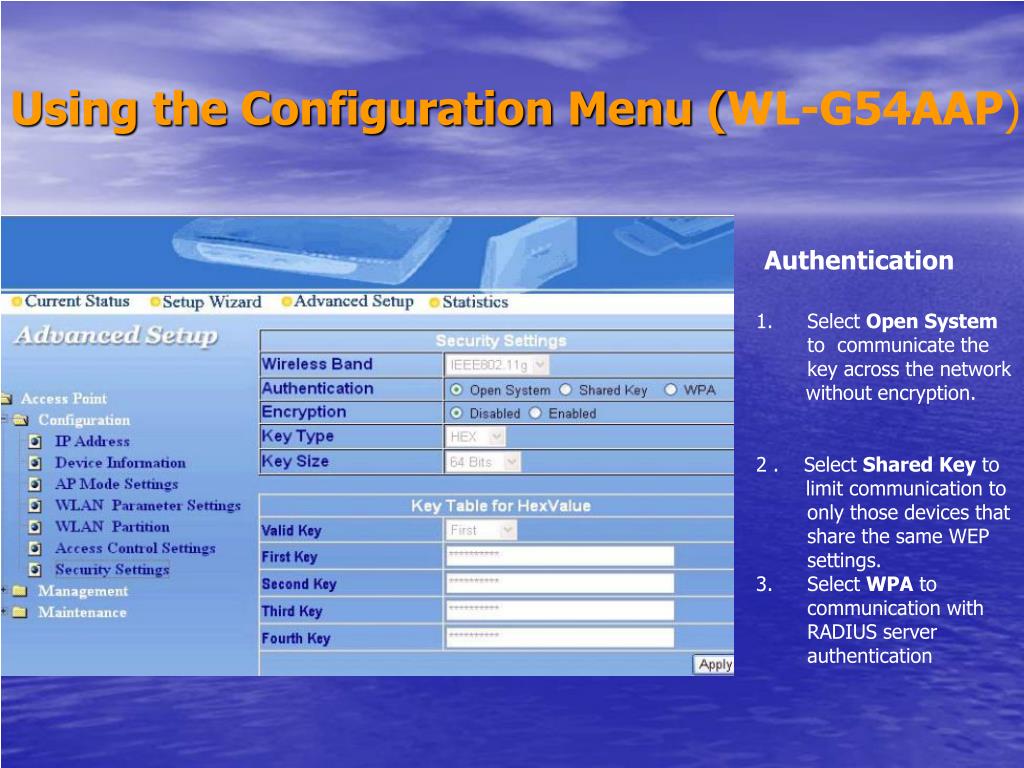The height and width of the screenshot is (768, 1024).
Task: Click the page icon beside IP Address
Action: tap(35, 442)
